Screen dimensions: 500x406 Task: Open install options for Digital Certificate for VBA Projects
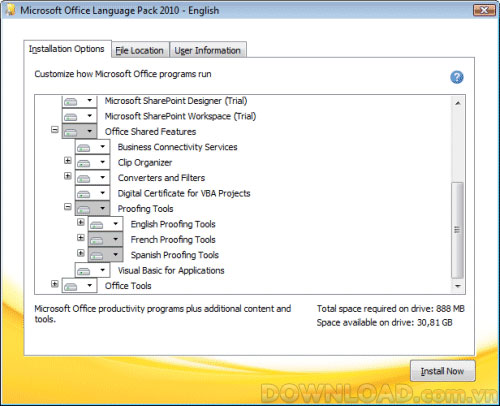click(x=92, y=193)
